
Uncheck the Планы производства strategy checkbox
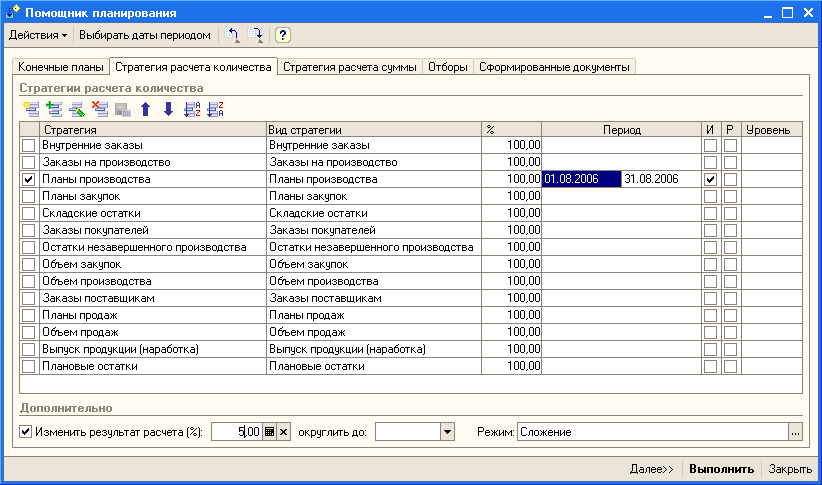[x=28, y=179]
